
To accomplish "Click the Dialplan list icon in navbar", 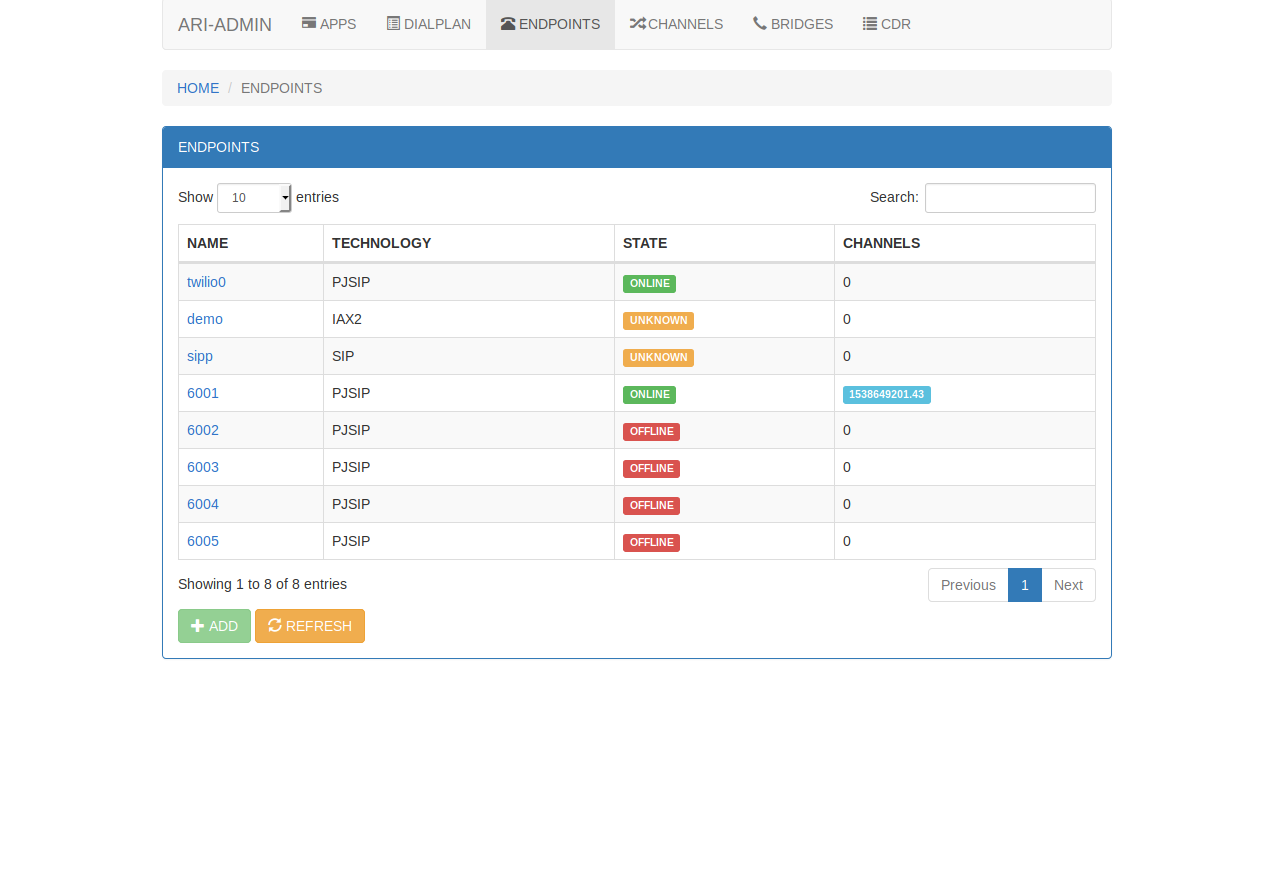I will click(x=393, y=23).
